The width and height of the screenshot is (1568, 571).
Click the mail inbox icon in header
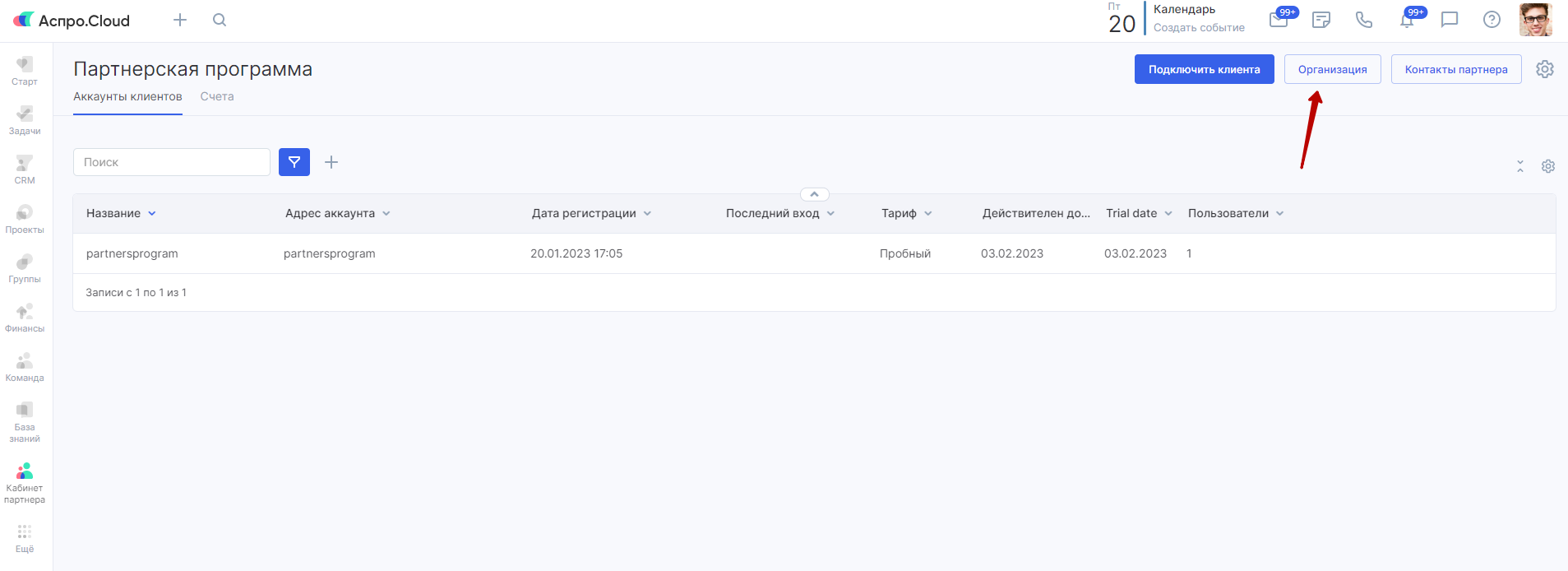click(1279, 20)
